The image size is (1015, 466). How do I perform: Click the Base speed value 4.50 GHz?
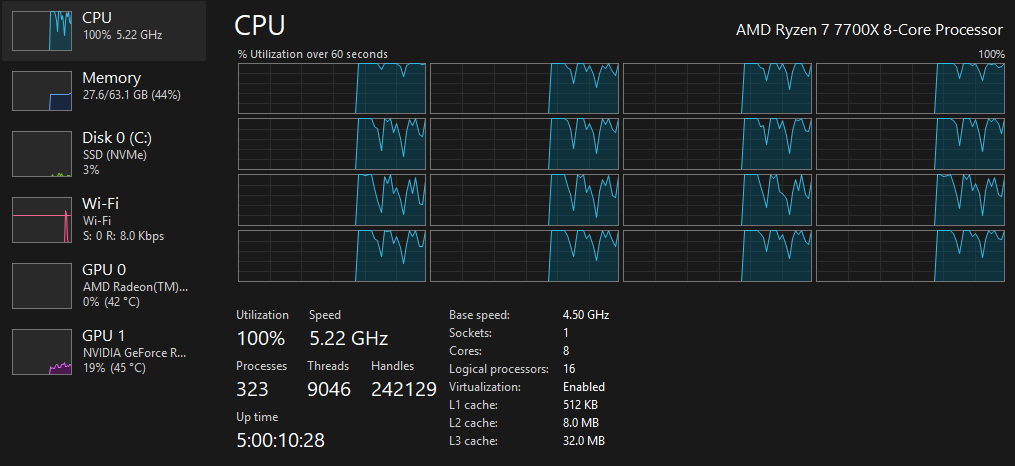click(586, 315)
